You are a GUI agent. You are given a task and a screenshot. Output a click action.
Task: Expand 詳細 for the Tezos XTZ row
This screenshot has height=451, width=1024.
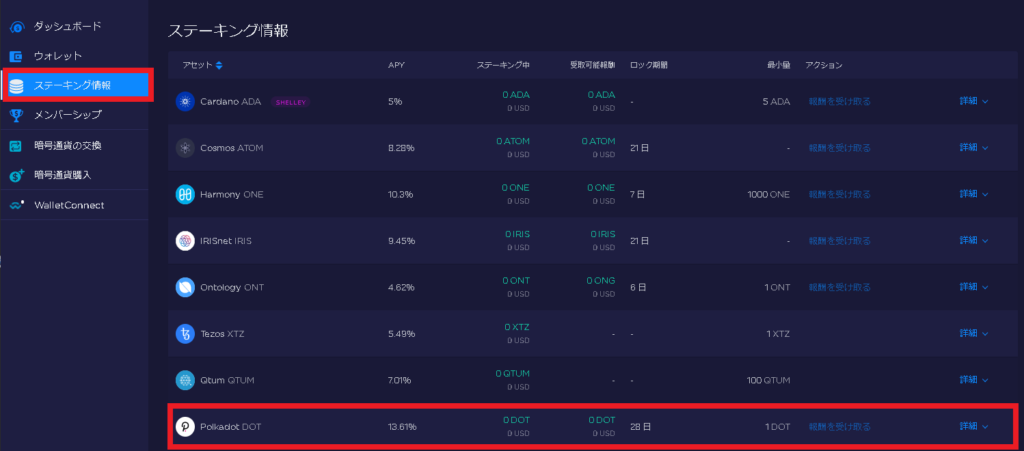coord(974,334)
